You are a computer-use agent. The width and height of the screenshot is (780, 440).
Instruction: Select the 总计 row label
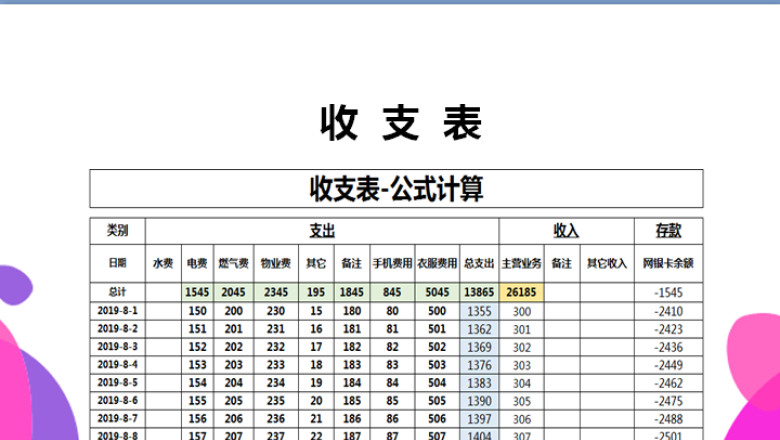117,292
